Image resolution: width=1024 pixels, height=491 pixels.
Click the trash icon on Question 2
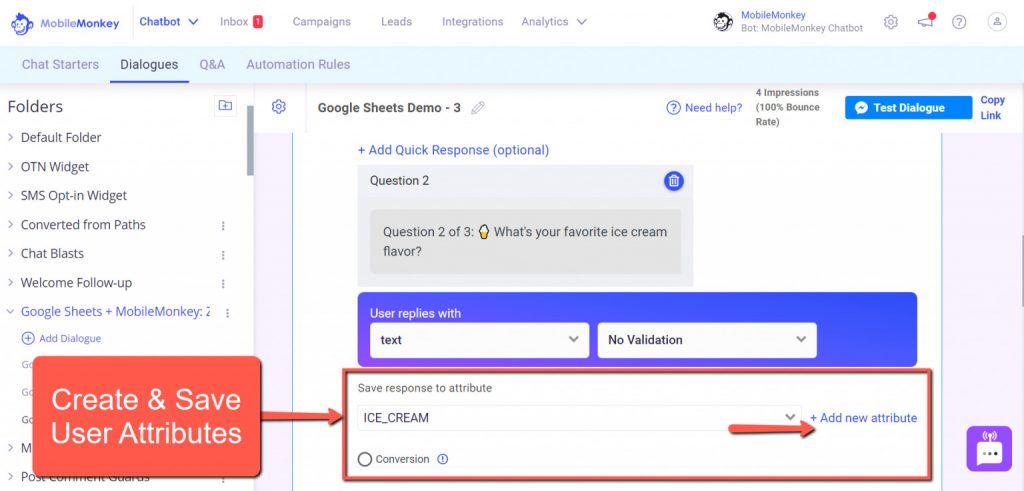[674, 181]
